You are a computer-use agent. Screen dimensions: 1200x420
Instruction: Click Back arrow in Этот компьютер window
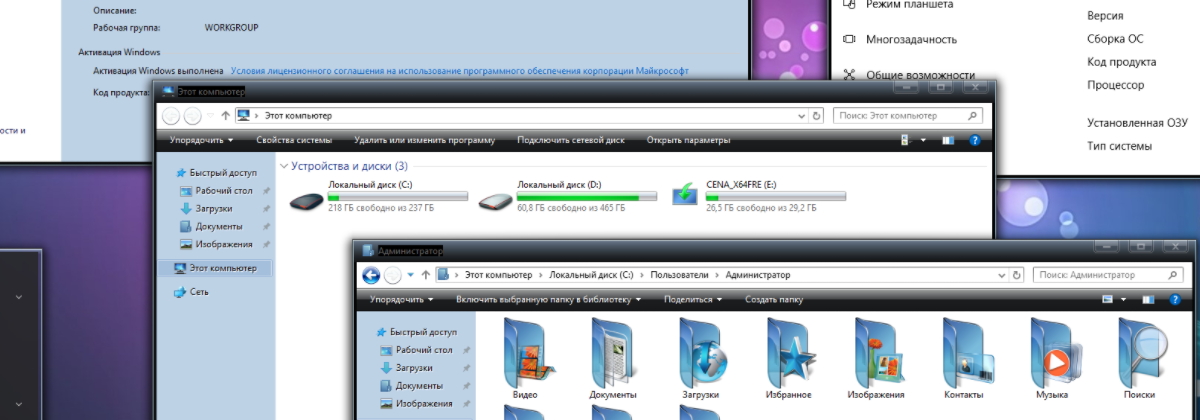[x=171, y=116]
